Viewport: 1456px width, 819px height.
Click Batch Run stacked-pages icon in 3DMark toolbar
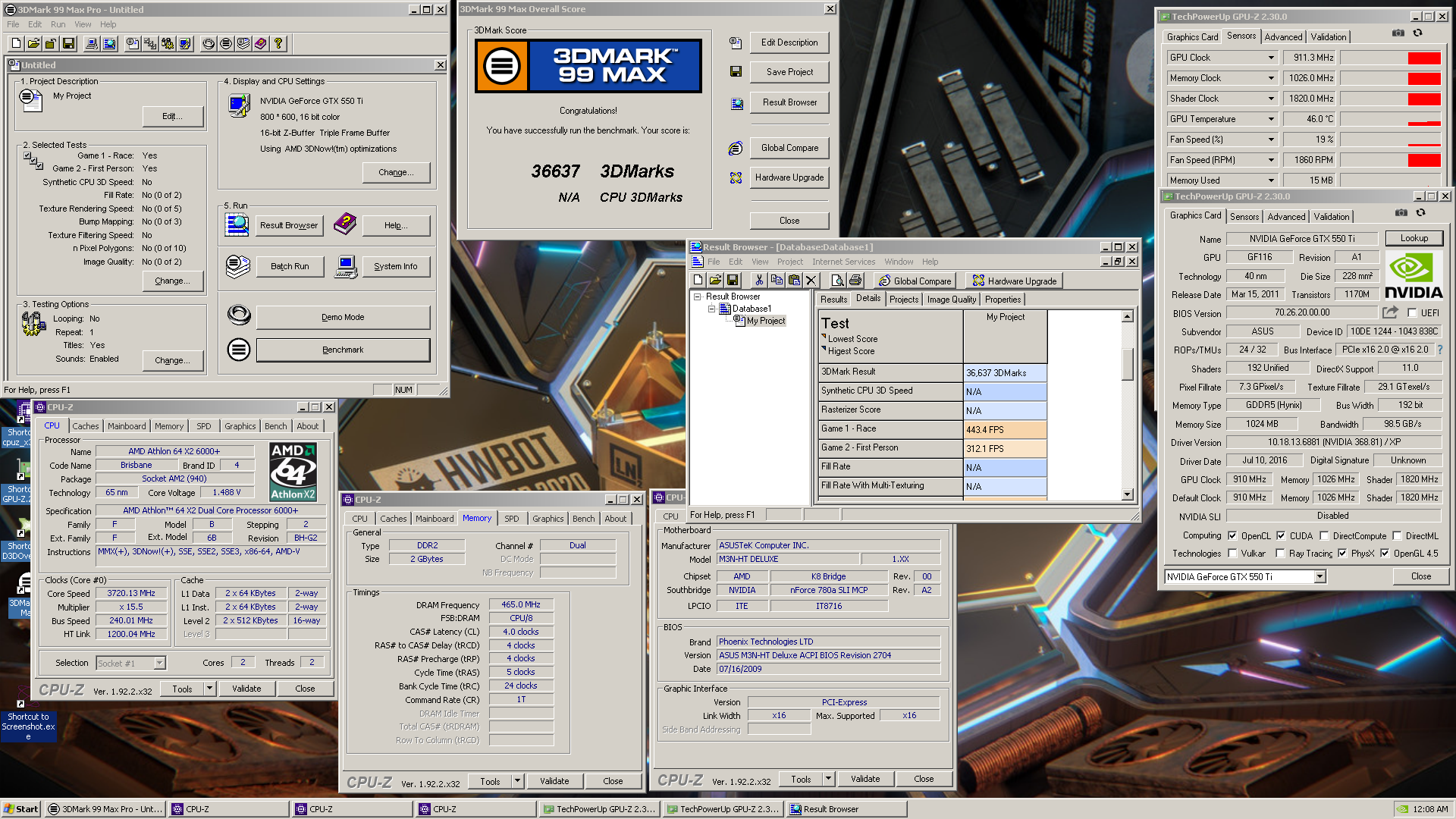243,44
